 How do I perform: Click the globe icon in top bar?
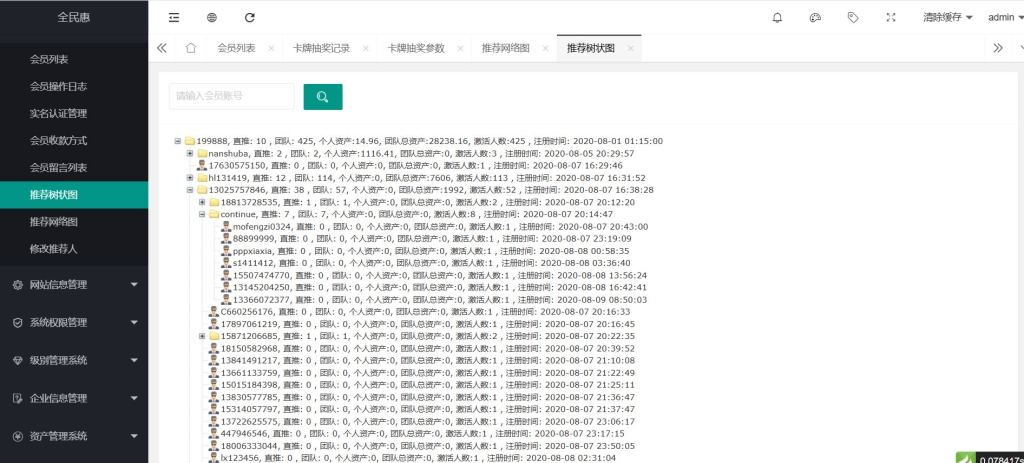tap(212, 17)
